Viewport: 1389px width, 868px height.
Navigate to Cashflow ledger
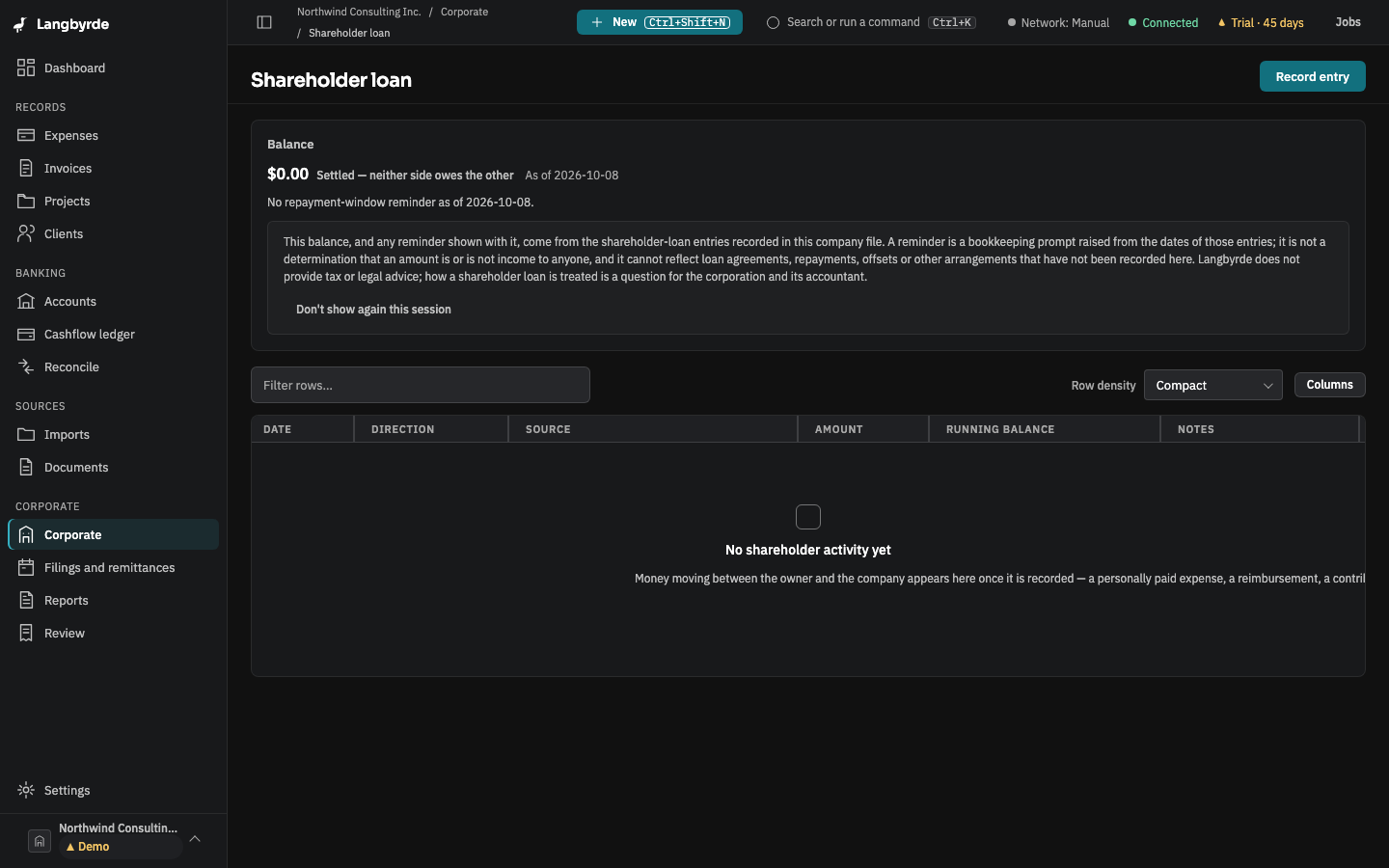click(x=114, y=334)
